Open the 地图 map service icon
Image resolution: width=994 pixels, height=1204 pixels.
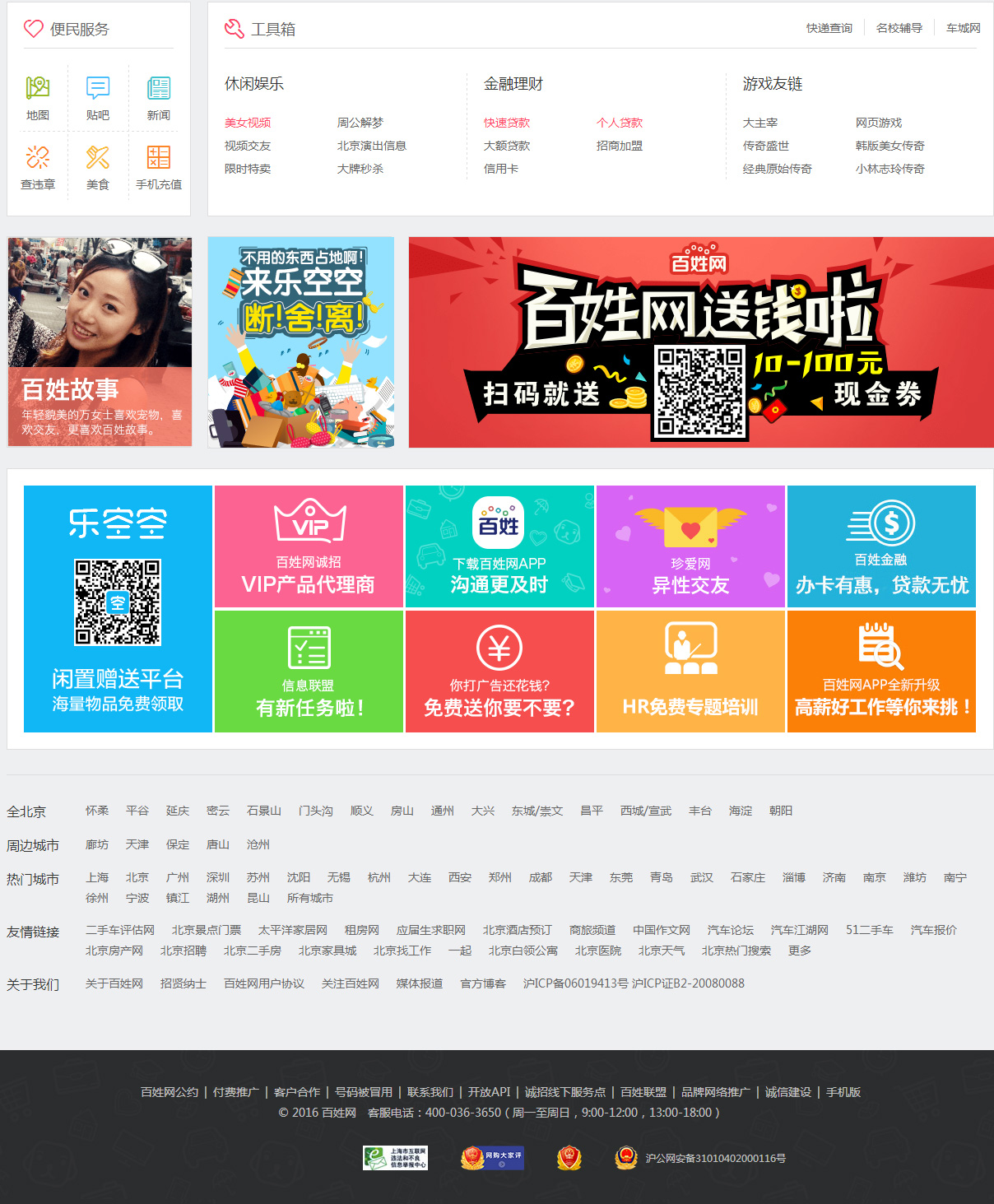(x=38, y=88)
